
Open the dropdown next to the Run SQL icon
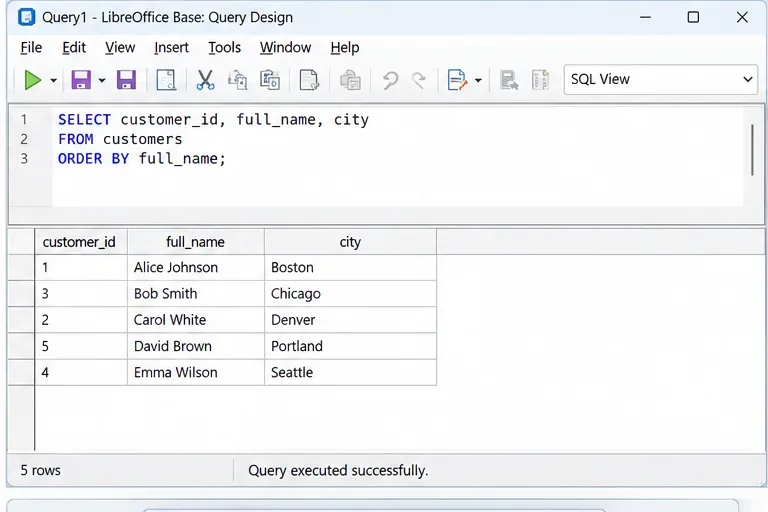tap(478, 80)
